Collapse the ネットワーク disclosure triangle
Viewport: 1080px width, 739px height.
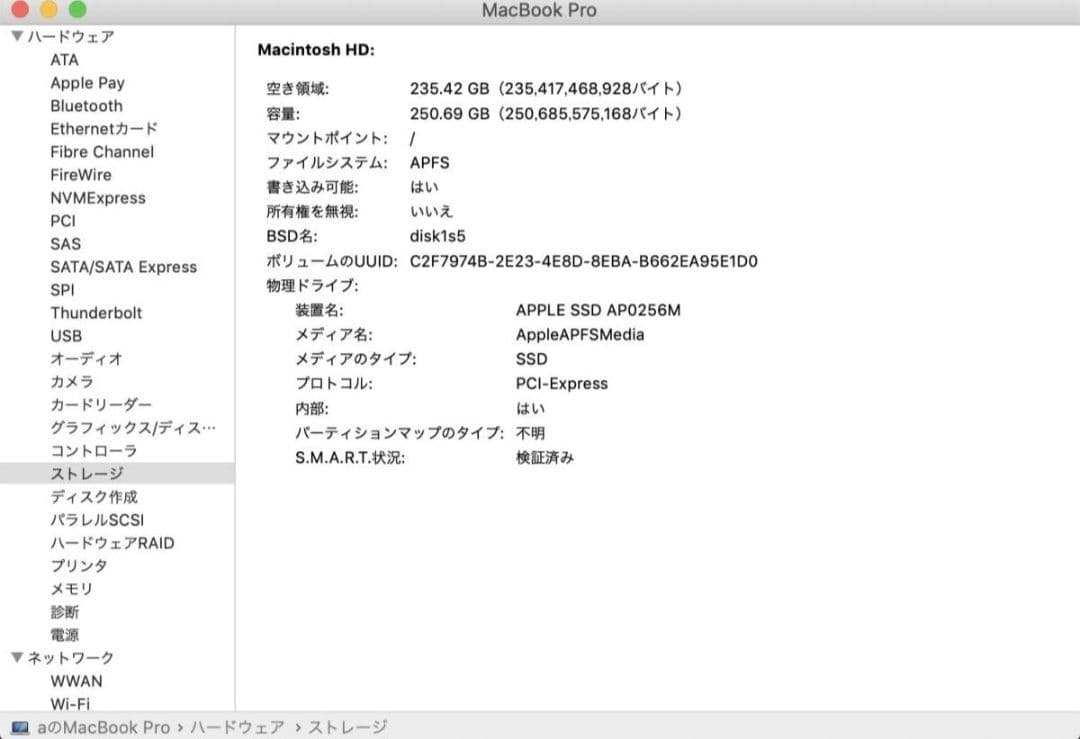coord(16,657)
